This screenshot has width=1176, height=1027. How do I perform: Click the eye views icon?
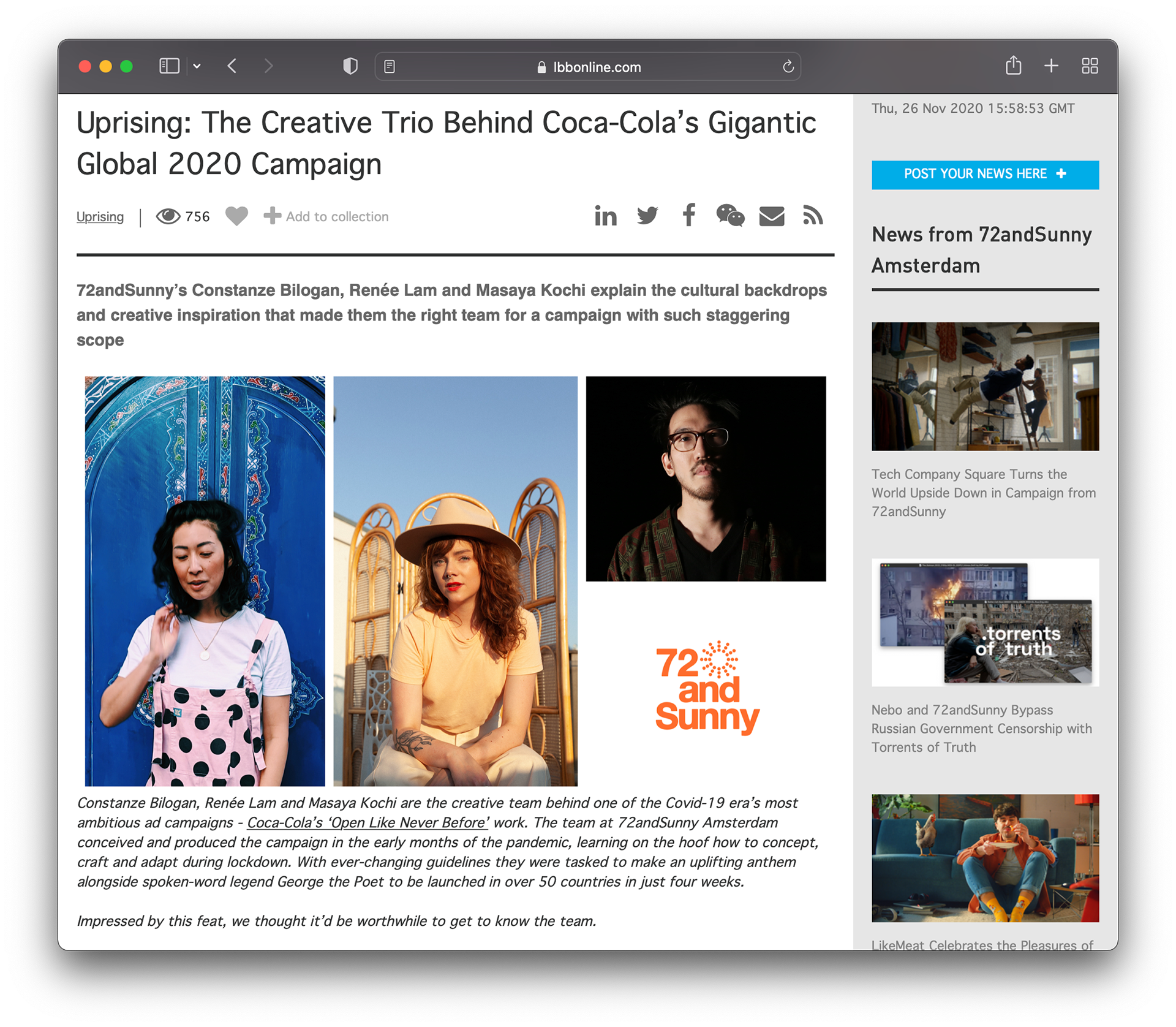click(x=168, y=216)
